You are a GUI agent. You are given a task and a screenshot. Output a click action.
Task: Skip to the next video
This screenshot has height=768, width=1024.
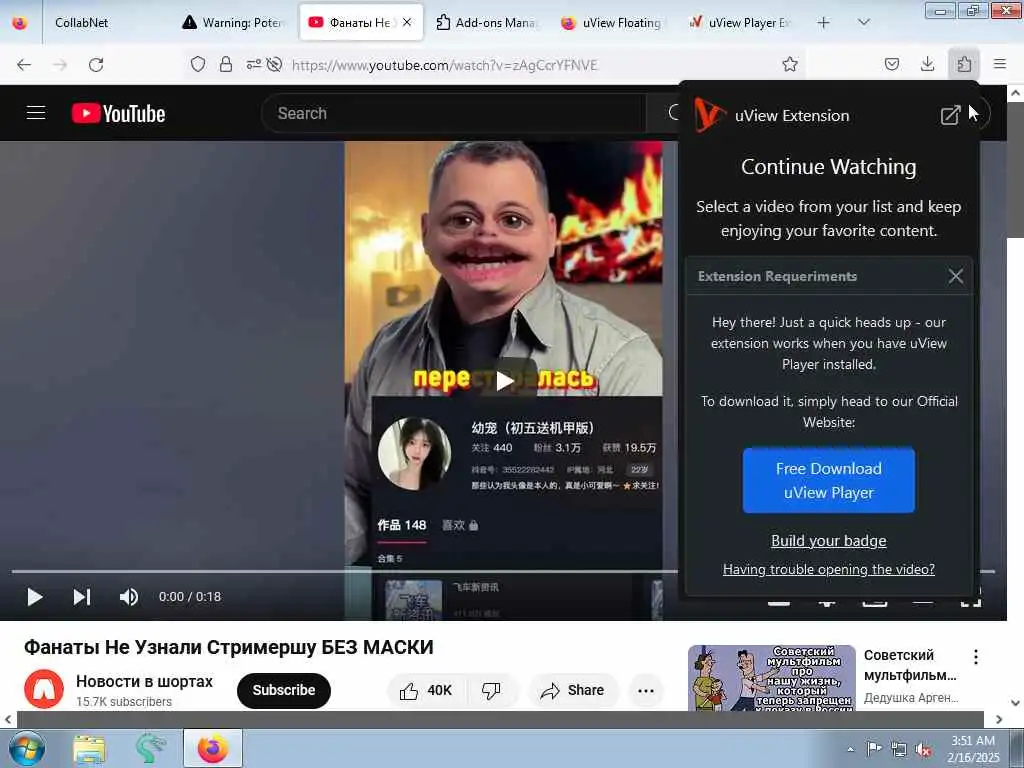pyautogui.click(x=82, y=596)
